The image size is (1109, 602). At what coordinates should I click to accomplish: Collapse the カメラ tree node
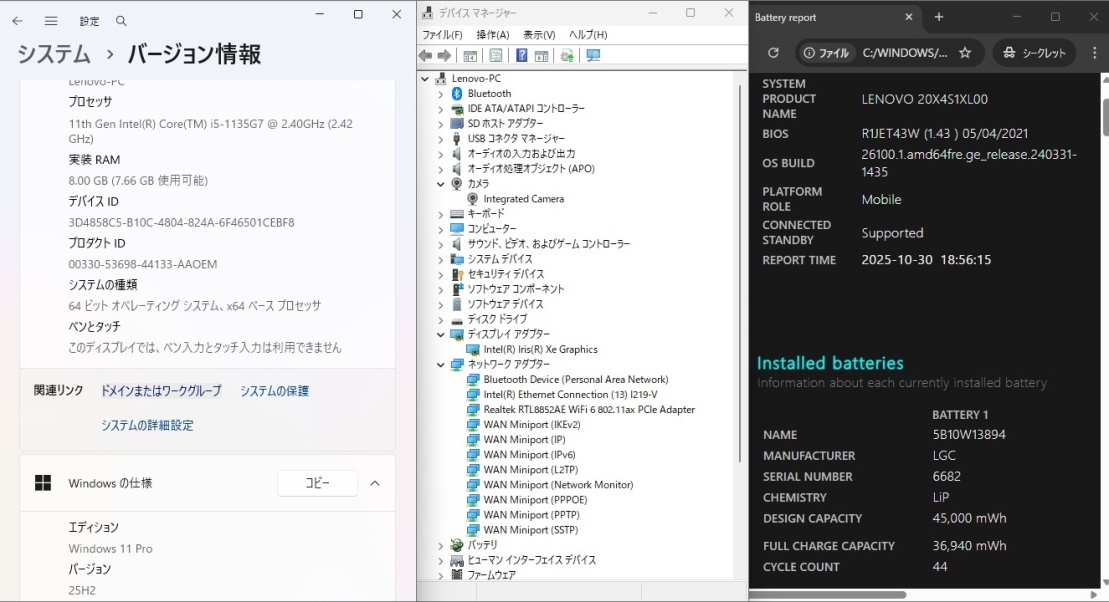[439, 183]
